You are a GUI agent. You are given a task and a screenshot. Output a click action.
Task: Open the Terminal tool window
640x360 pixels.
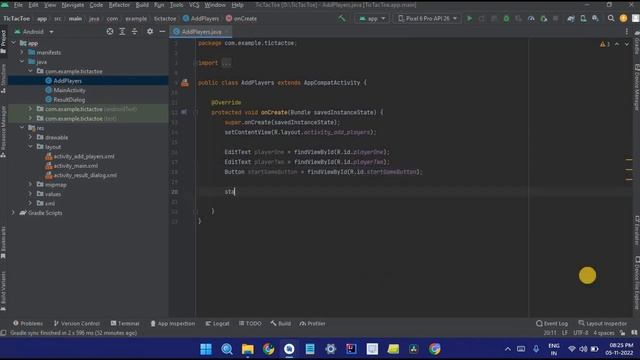pyautogui.click(x=125, y=323)
